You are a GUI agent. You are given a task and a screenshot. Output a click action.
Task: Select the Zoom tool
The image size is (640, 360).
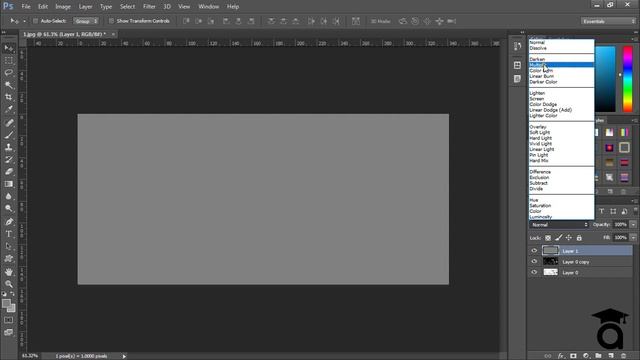[x=9, y=284]
